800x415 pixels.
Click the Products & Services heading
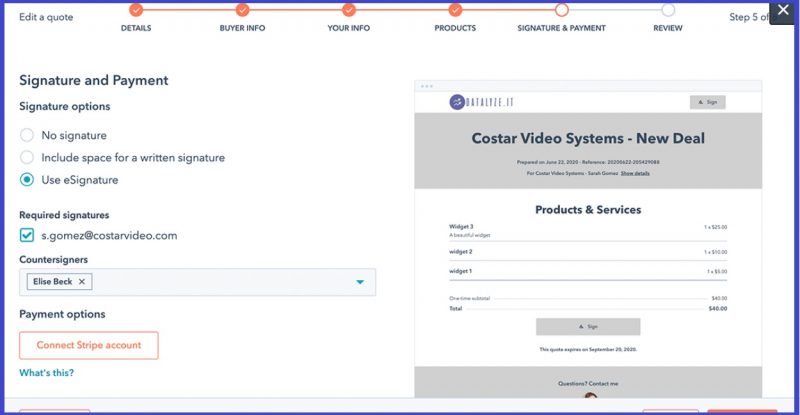pyautogui.click(x=588, y=209)
